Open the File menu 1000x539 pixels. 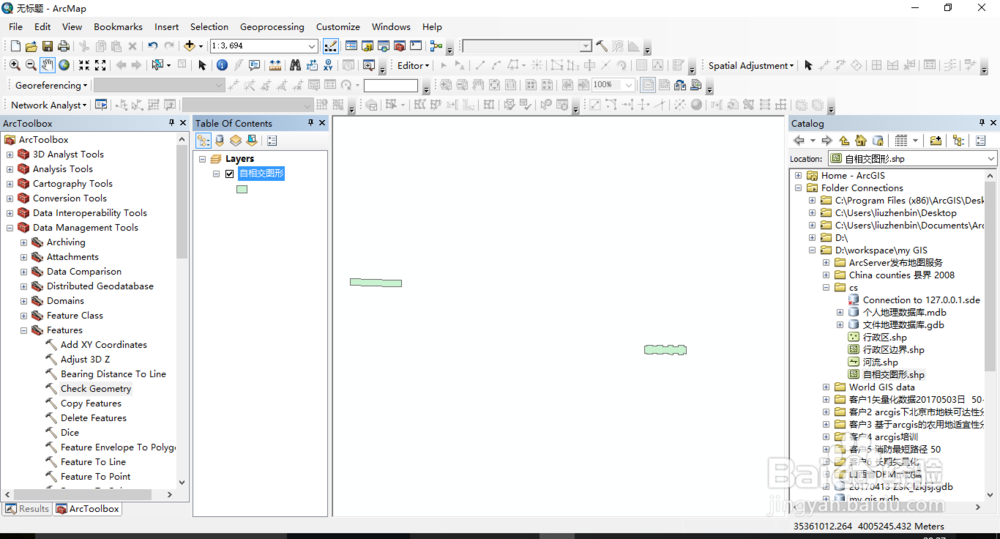pos(15,27)
